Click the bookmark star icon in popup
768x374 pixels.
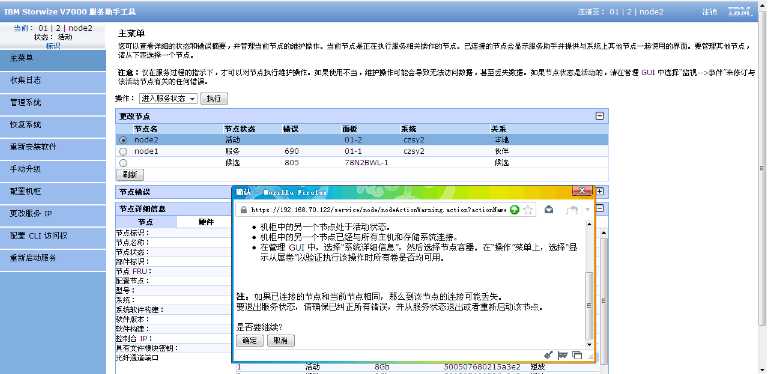tap(528, 210)
